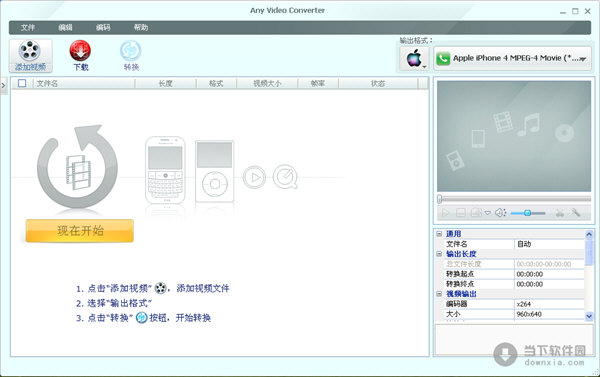600x377 pixels.
Task: Tick the select-all checkbox beside 文件名 header
Action: (x=22, y=83)
